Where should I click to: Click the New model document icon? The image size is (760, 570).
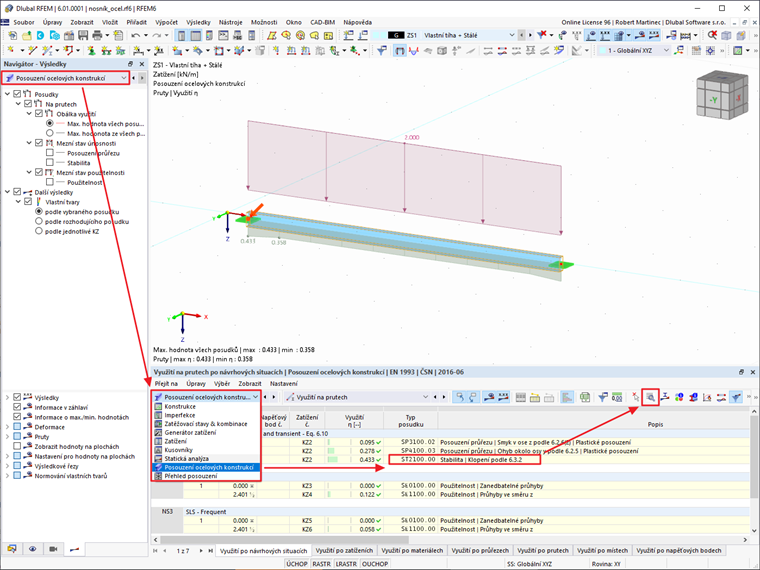pos(13,35)
